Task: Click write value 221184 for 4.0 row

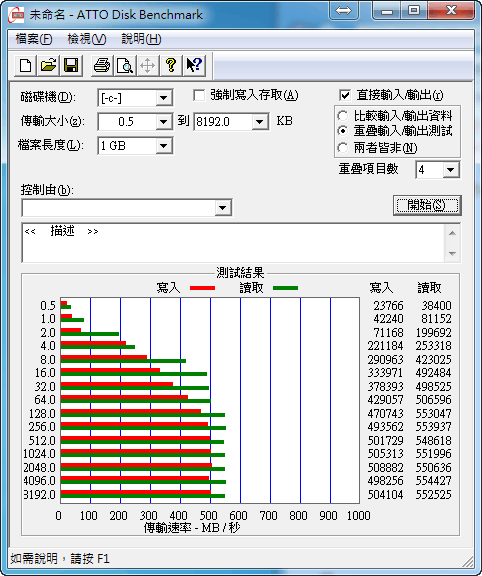Action: [x=385, y=346]
